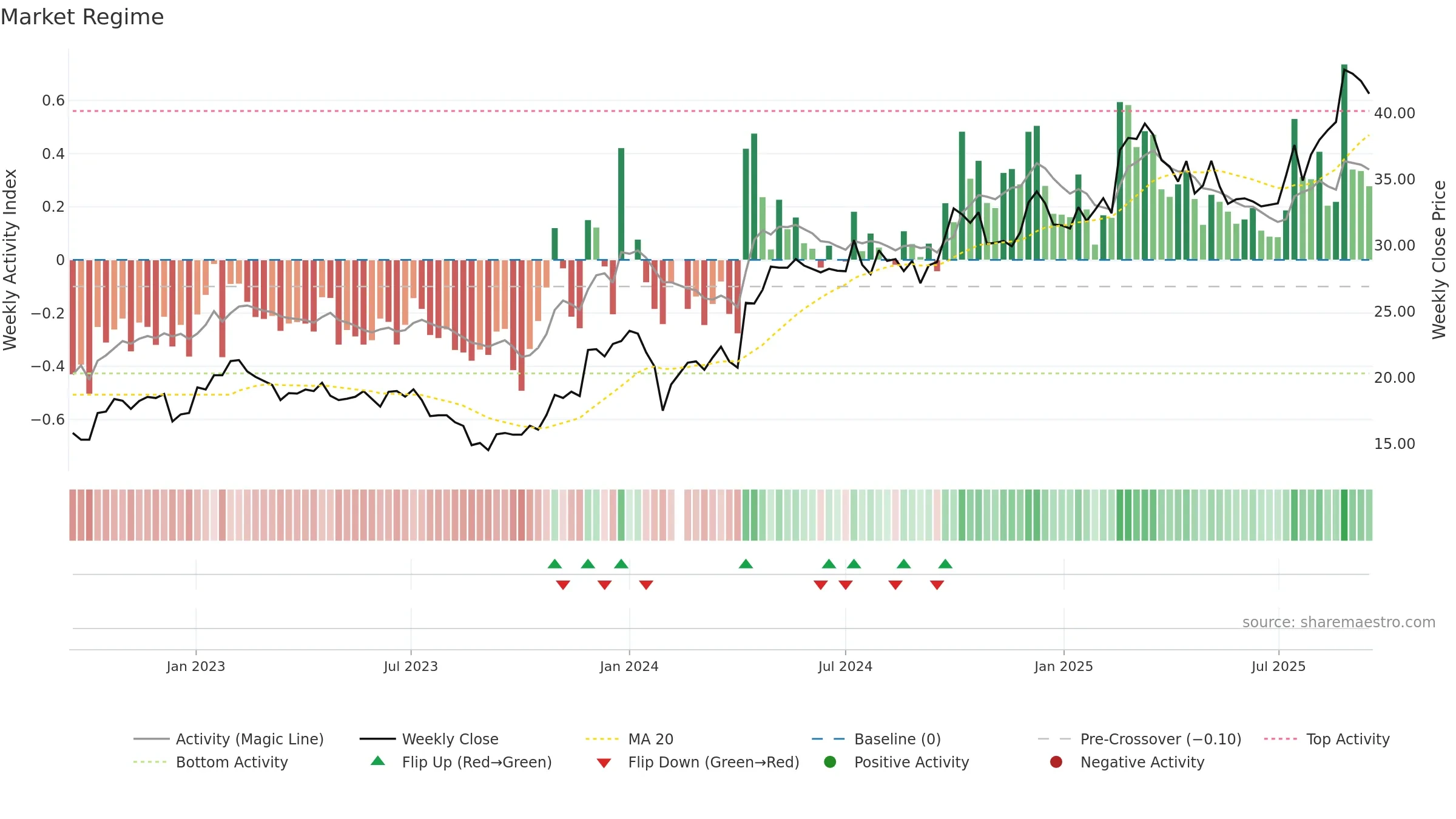Click the 0.4 activity axis label
This screenshot has width=1456, height=819.
coord(53,153)
